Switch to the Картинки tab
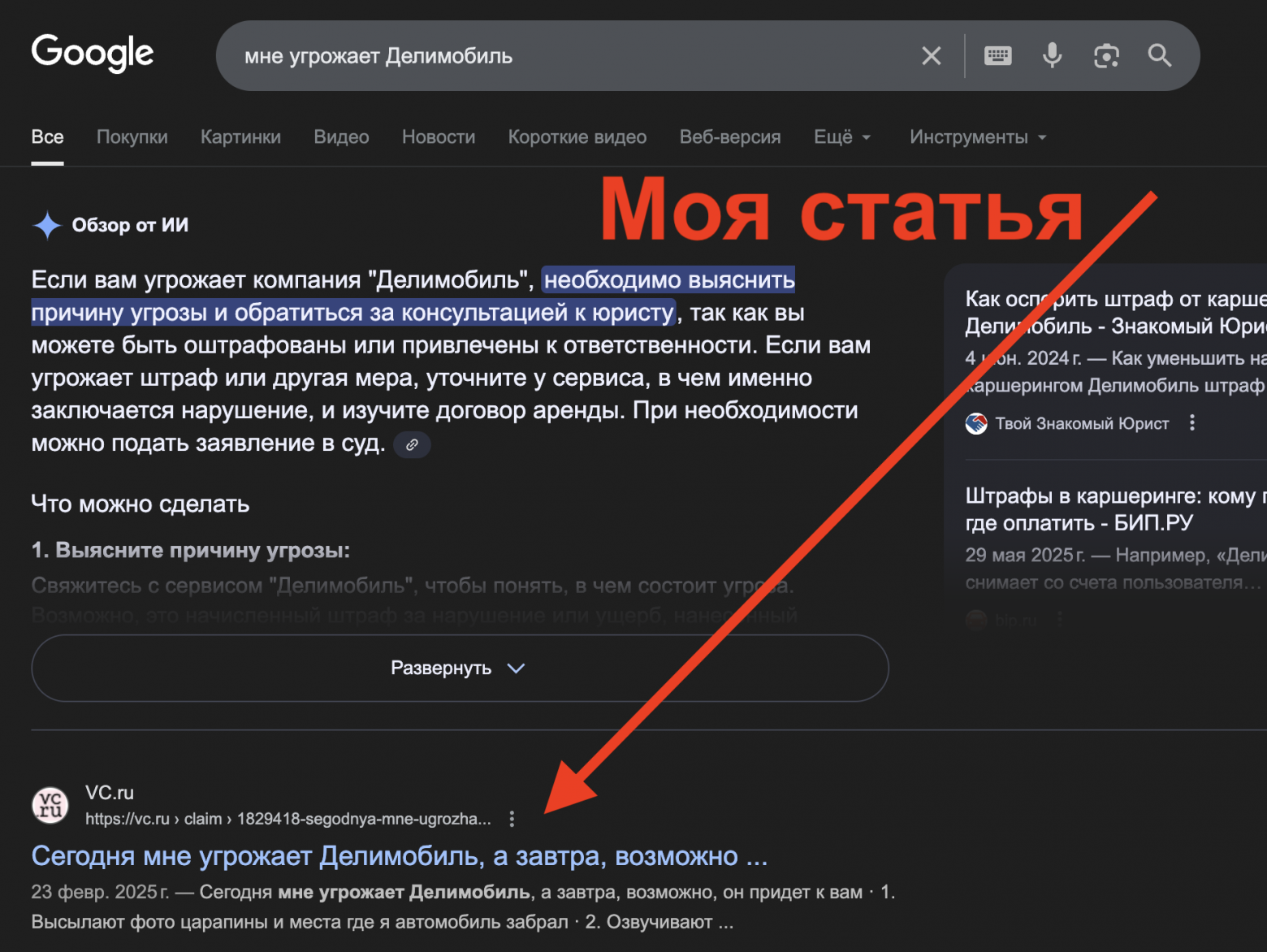The image size is (1267, 952). pyautogui.click(x=240, y=136)
